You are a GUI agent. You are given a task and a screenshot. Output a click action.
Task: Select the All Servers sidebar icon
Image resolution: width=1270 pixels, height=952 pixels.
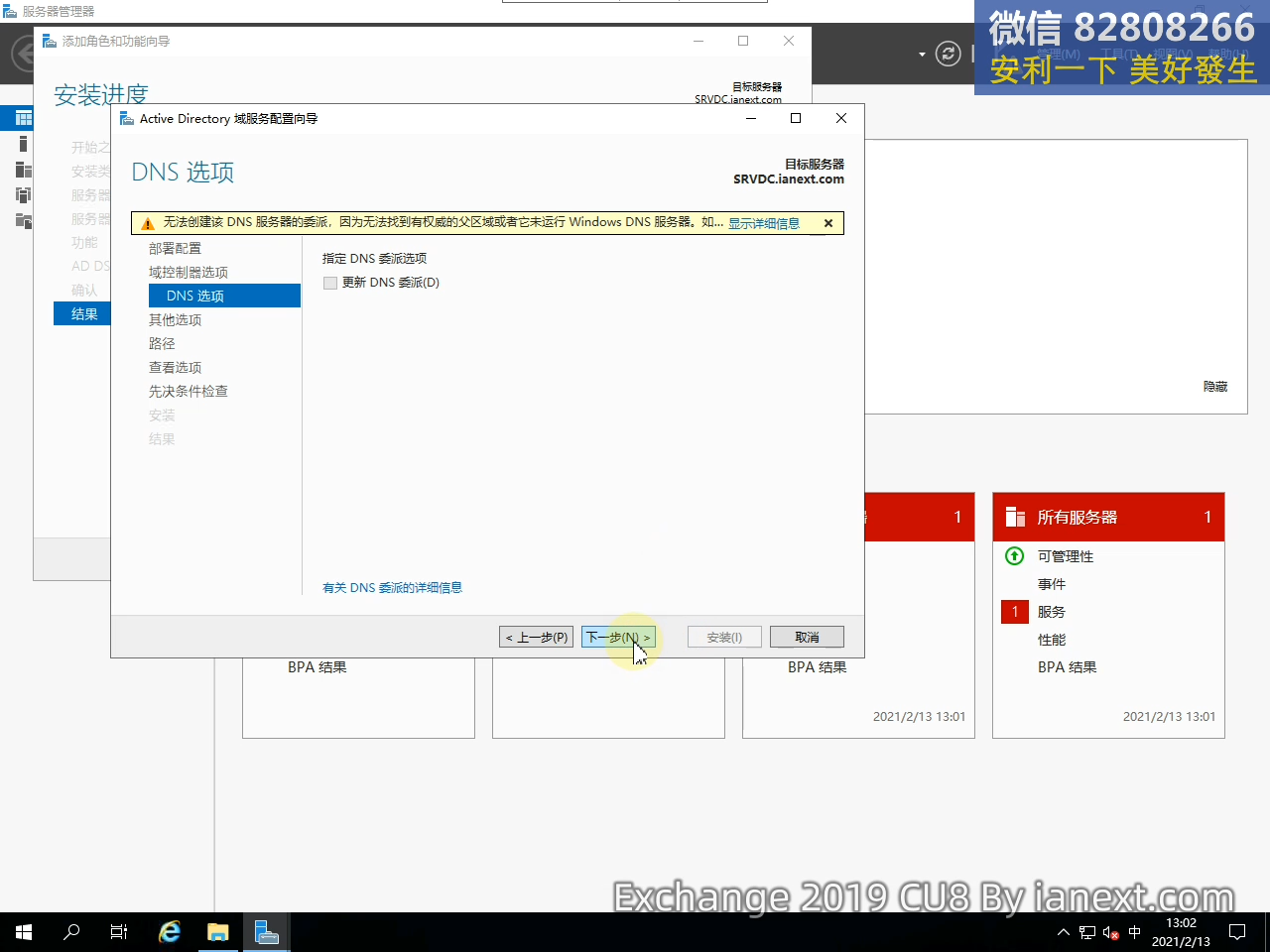tap(24, 170)
